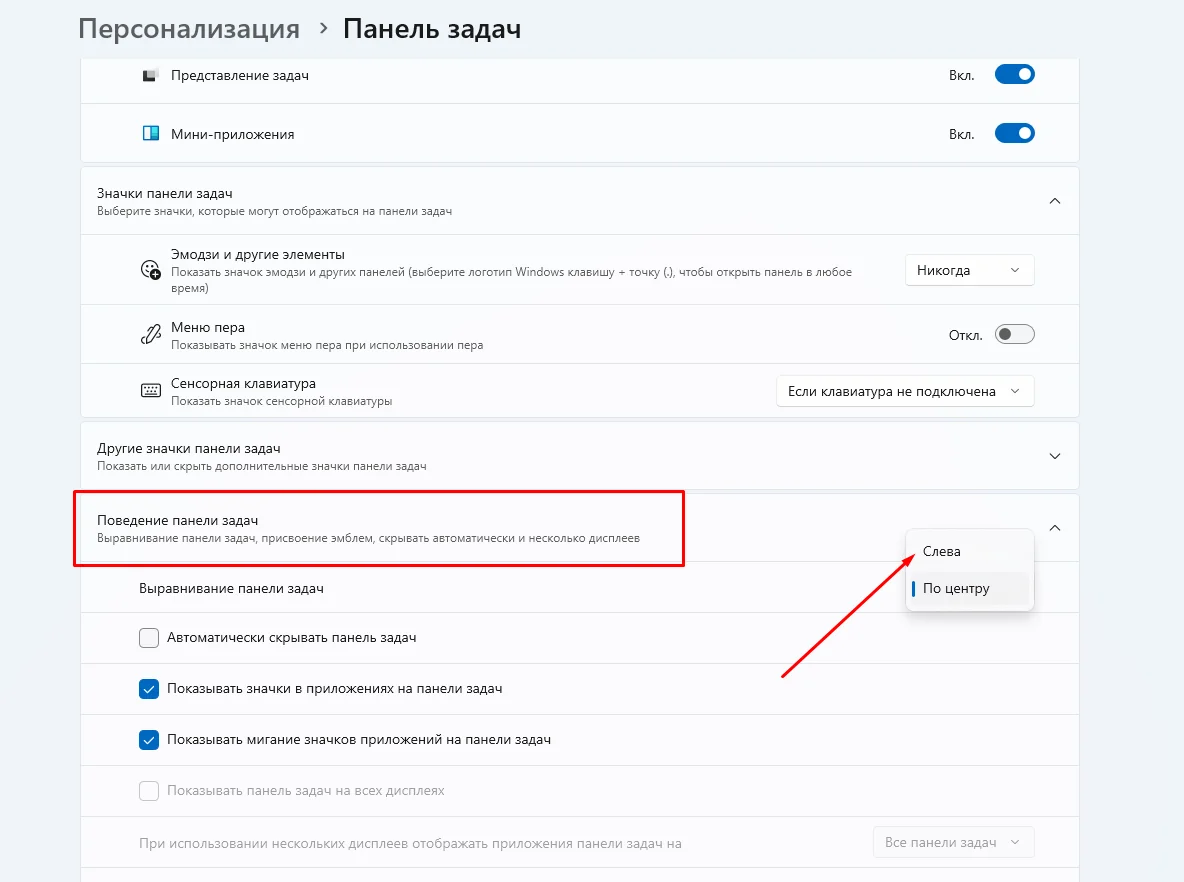This screenshot has width=1184, height=882.
Task: Click the Task View icon (Представление задач)
Action: [x=150, y=76]
